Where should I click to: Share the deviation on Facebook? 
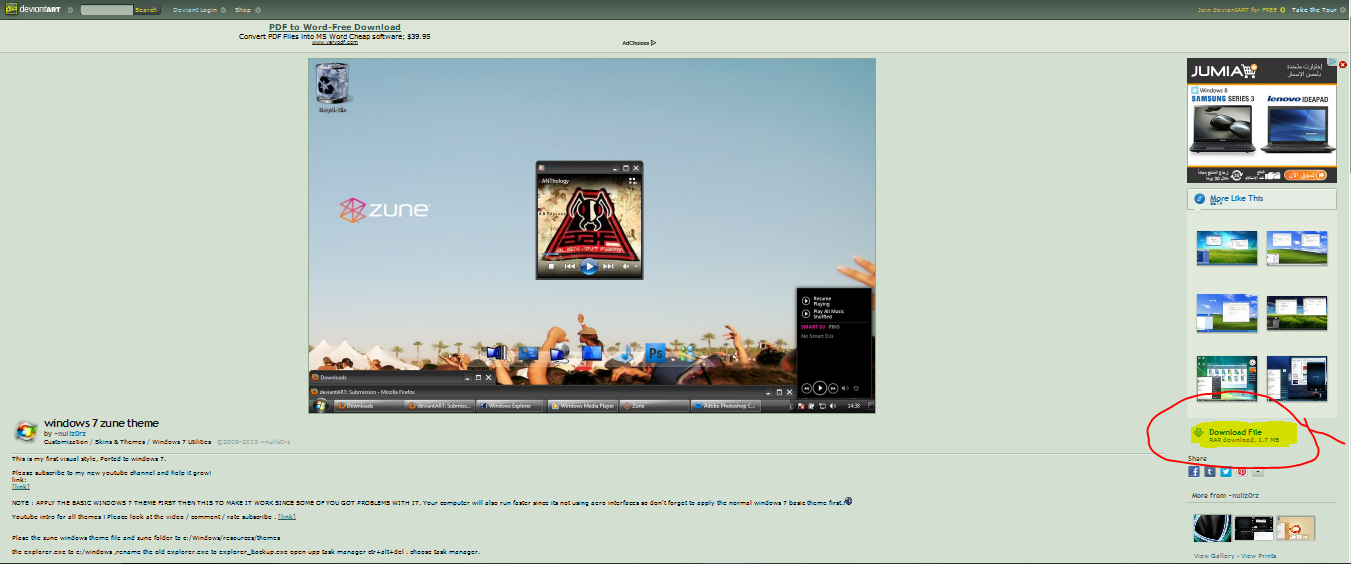pos(1194,472)
